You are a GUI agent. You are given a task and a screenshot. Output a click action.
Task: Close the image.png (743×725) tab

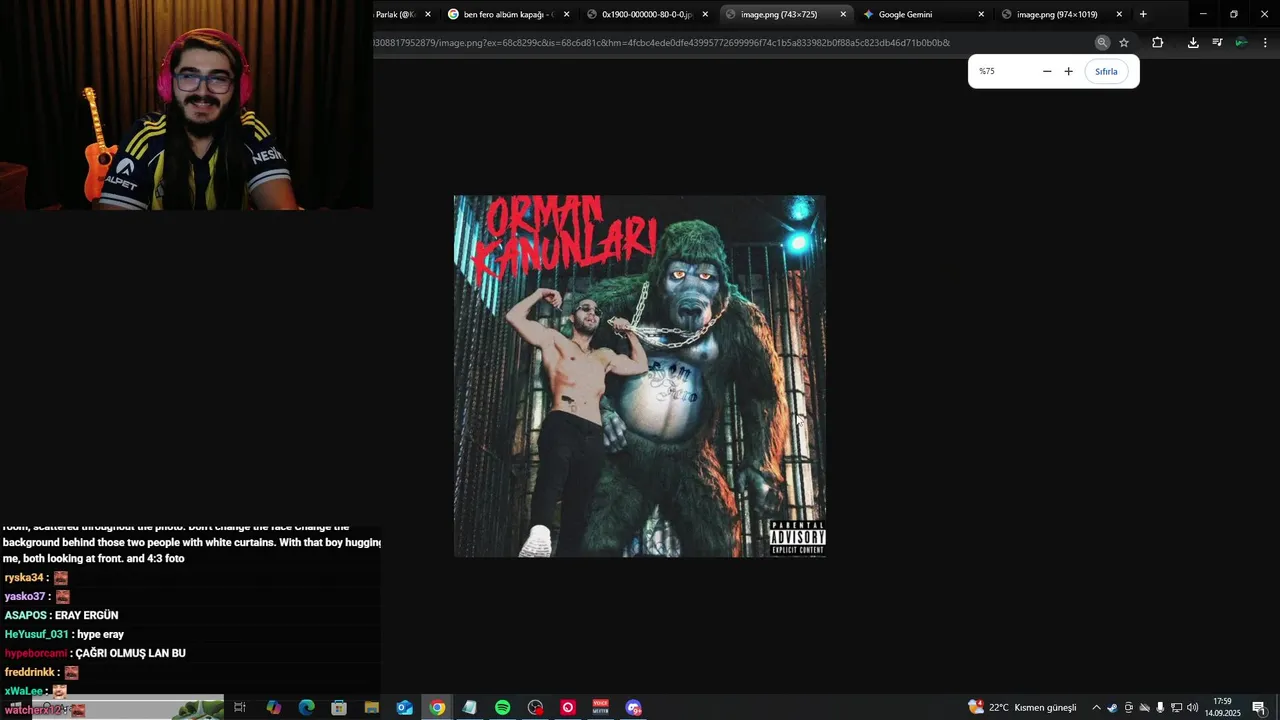[x=843, y=14]
